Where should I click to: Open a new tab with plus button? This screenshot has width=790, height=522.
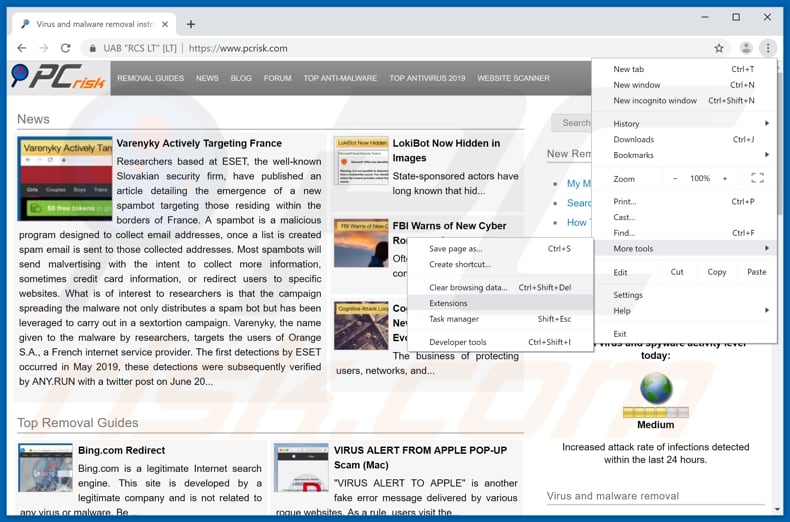click(x=191, y=24)
